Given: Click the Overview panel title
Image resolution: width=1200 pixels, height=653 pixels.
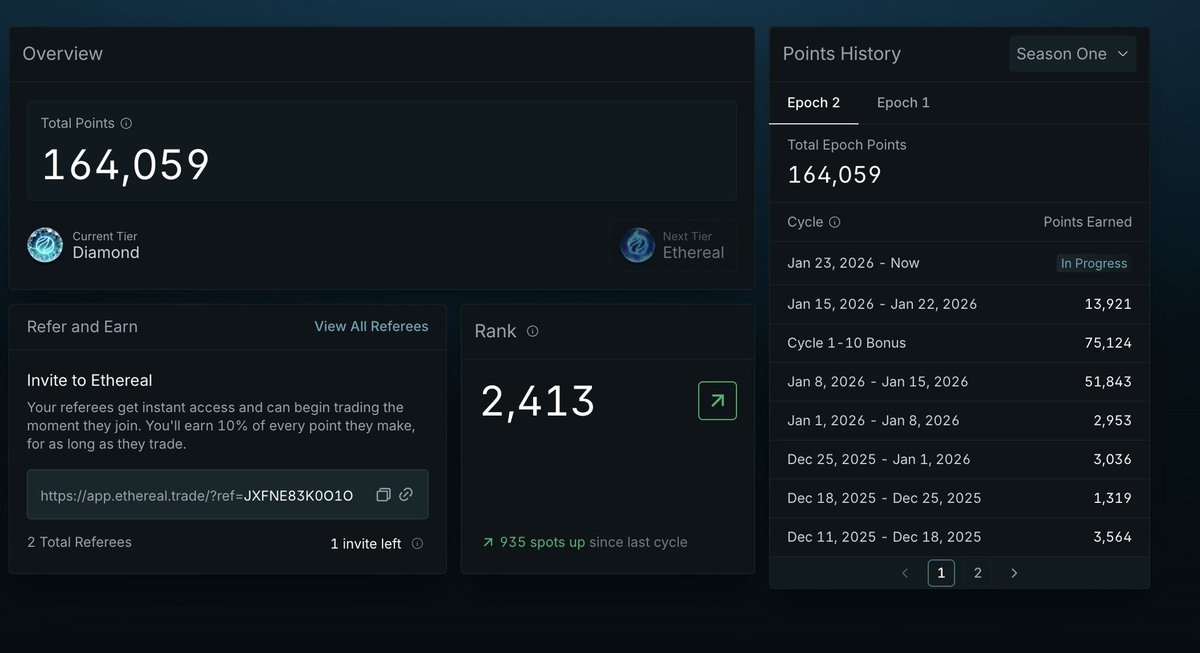Looking at the screenshot, I should click(x=63, y=54).
